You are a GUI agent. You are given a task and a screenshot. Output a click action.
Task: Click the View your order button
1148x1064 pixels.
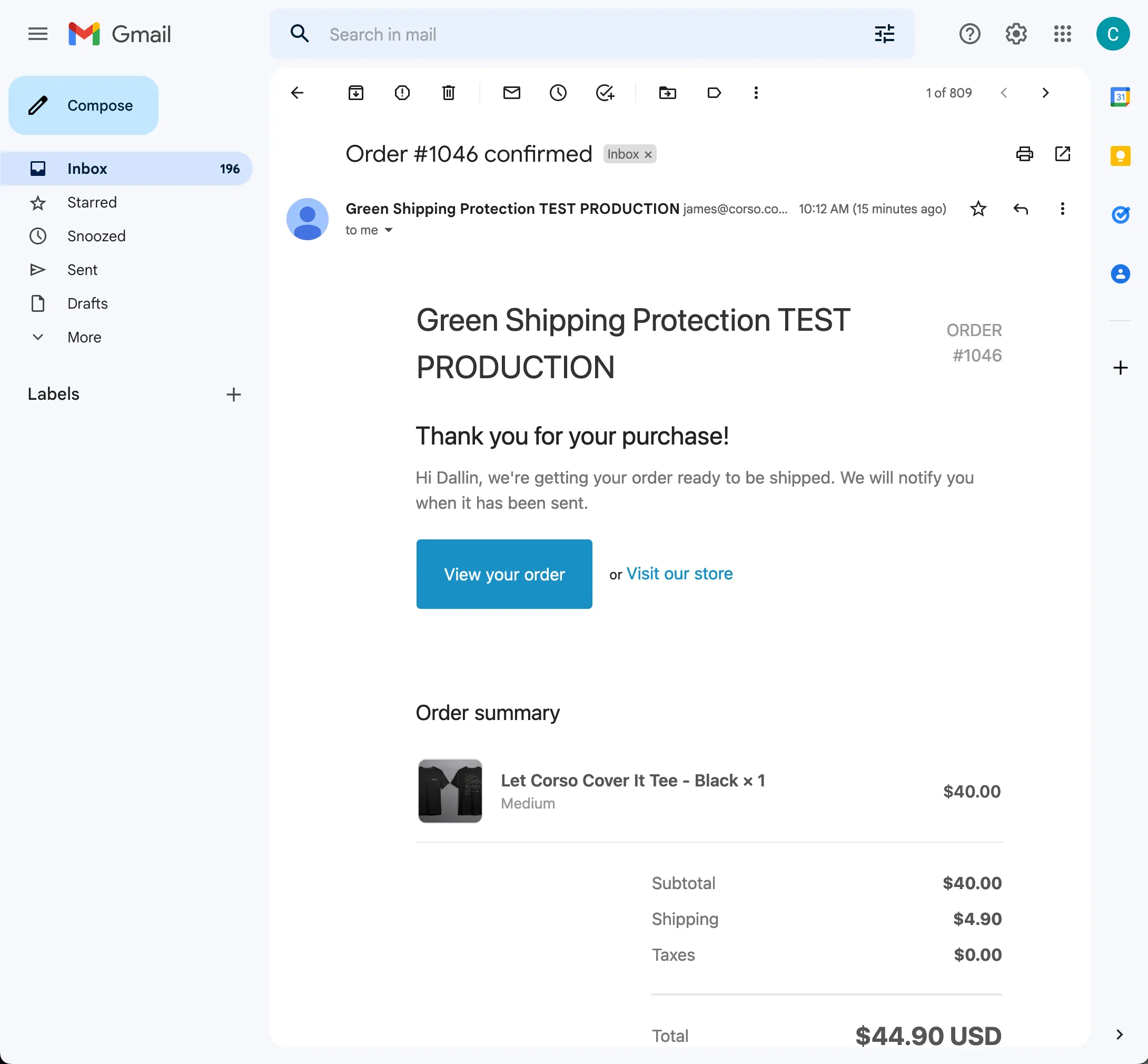tap(504, 574)
